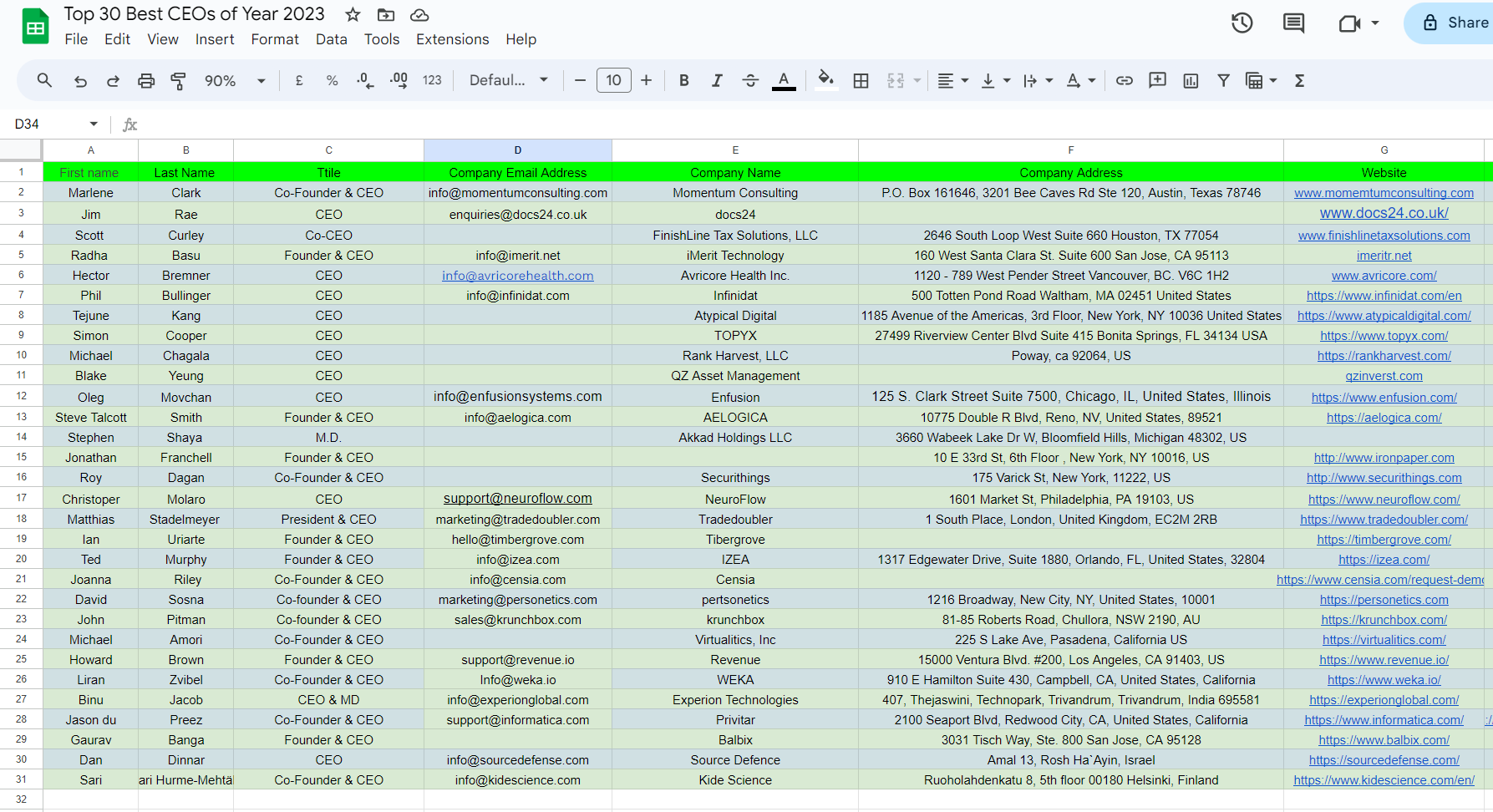Select the Company Email Address header cell

[517, 172]
